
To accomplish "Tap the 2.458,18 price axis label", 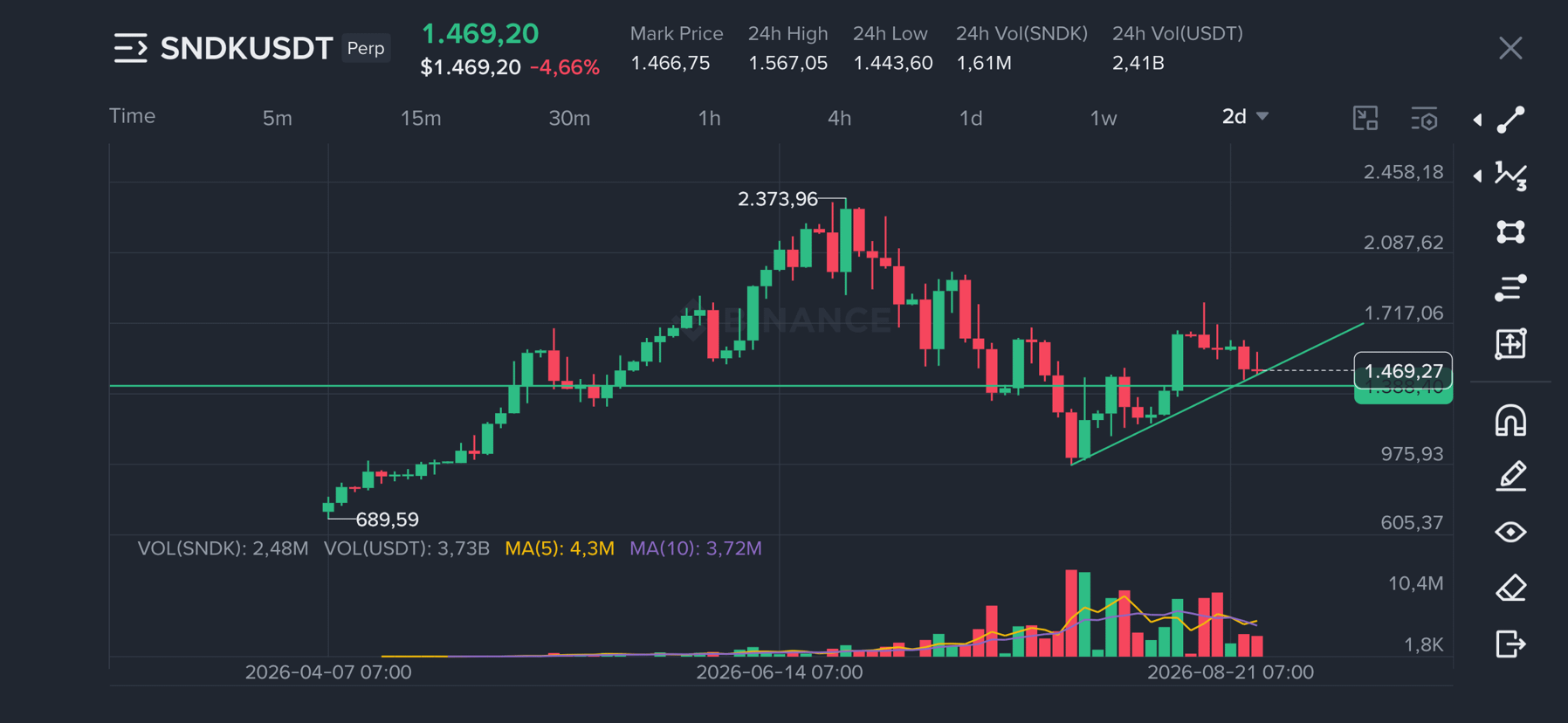I will point(1404,172).
